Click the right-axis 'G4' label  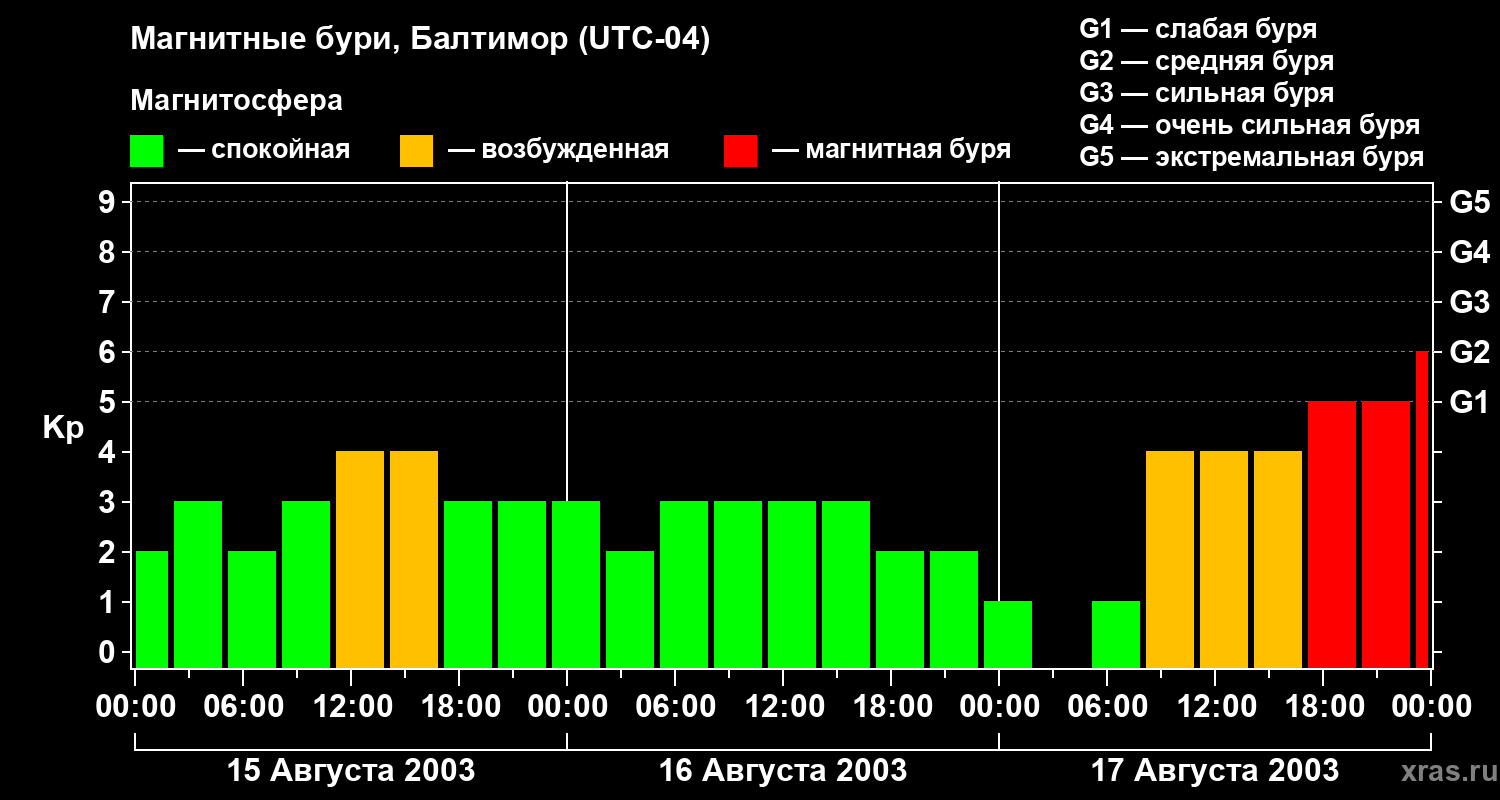pyautogui.click(x=1470, y=252)
